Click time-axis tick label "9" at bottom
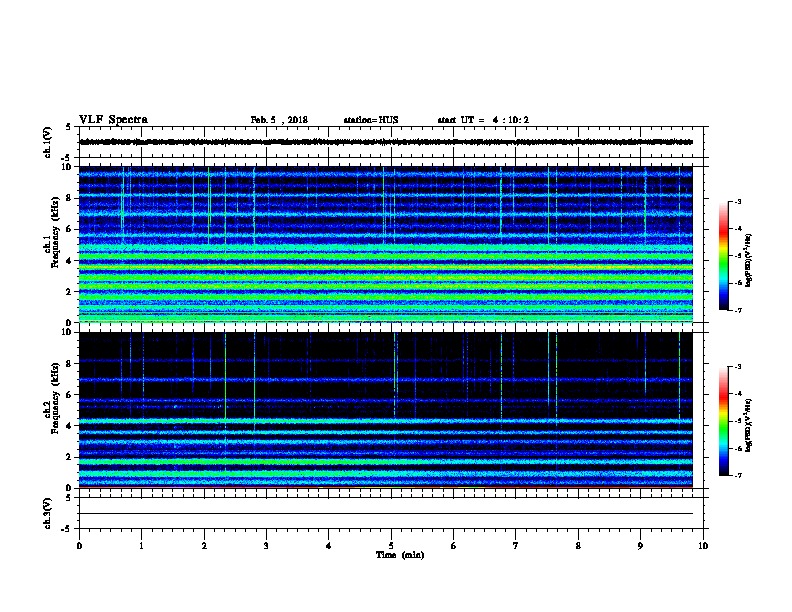 point(640,545)
